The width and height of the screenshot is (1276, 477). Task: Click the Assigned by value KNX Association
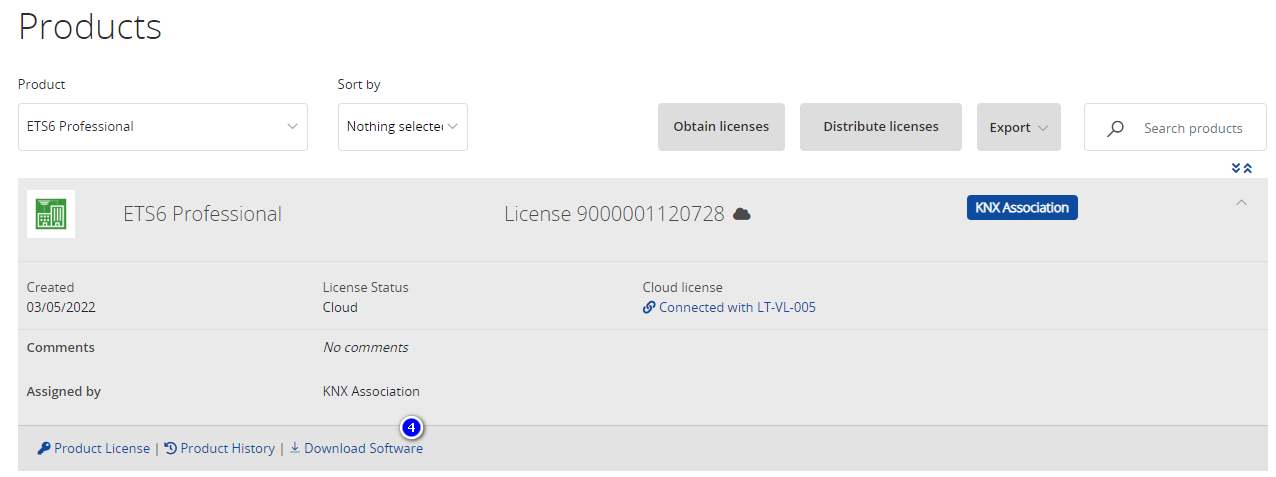pos(371,392)
